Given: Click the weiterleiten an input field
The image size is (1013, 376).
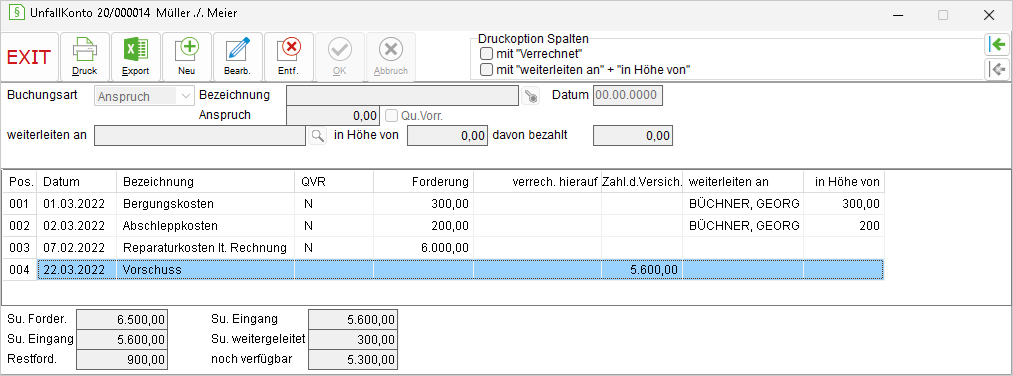Looking at the screenshot, I should [x=200, y=136].
